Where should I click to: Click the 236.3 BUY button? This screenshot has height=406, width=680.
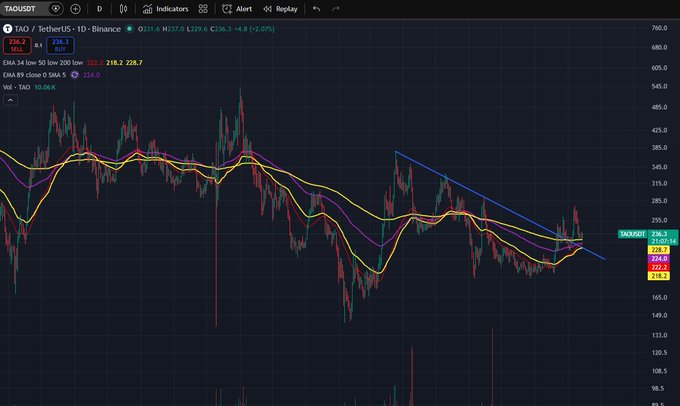tap(60, 45)
